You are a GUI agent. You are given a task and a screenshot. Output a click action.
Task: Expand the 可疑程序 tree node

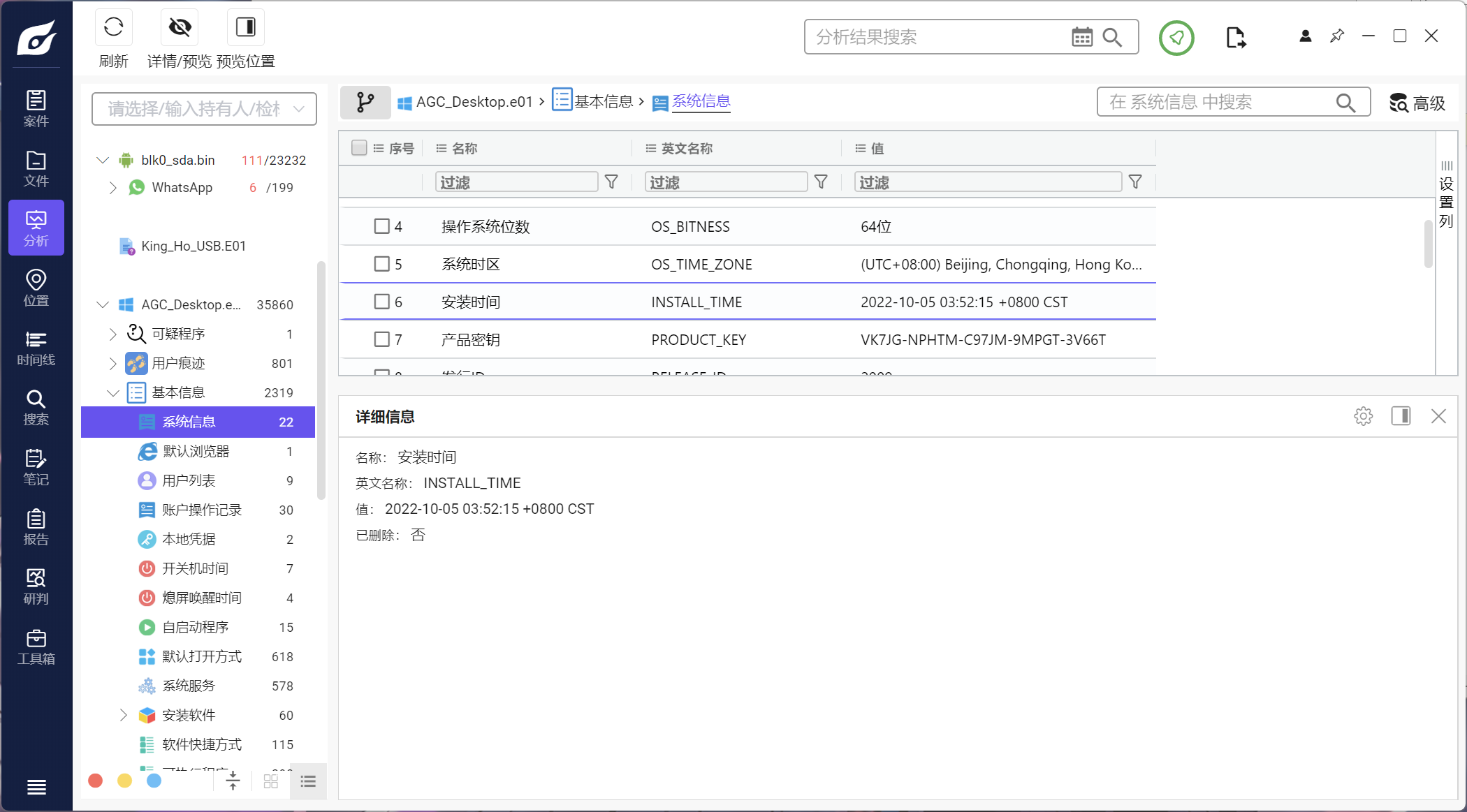(x=113, y=334)
